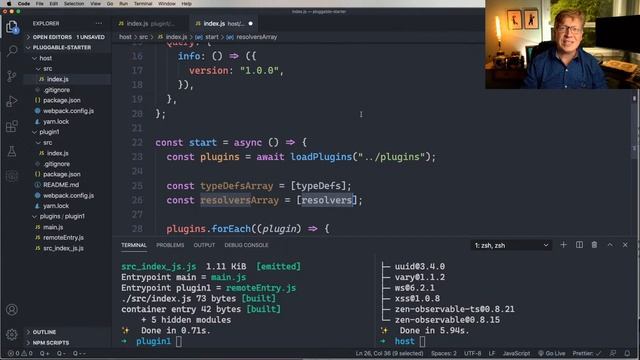Close the terminal panel

pyautogui.click(x=625, y=245)
